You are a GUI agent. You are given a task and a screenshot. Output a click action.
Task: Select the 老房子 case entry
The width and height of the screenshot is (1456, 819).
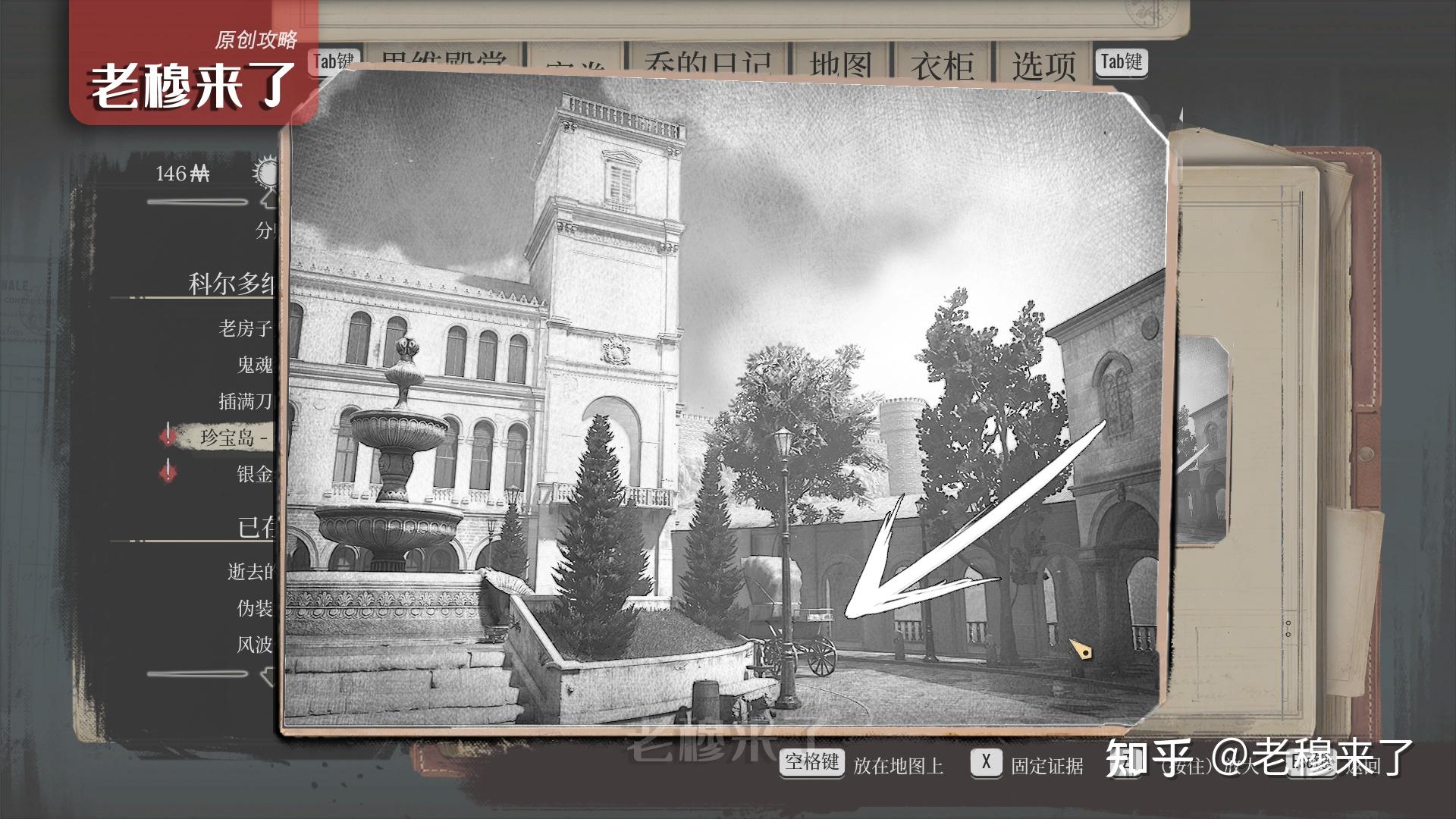click(x=245, y=328)
